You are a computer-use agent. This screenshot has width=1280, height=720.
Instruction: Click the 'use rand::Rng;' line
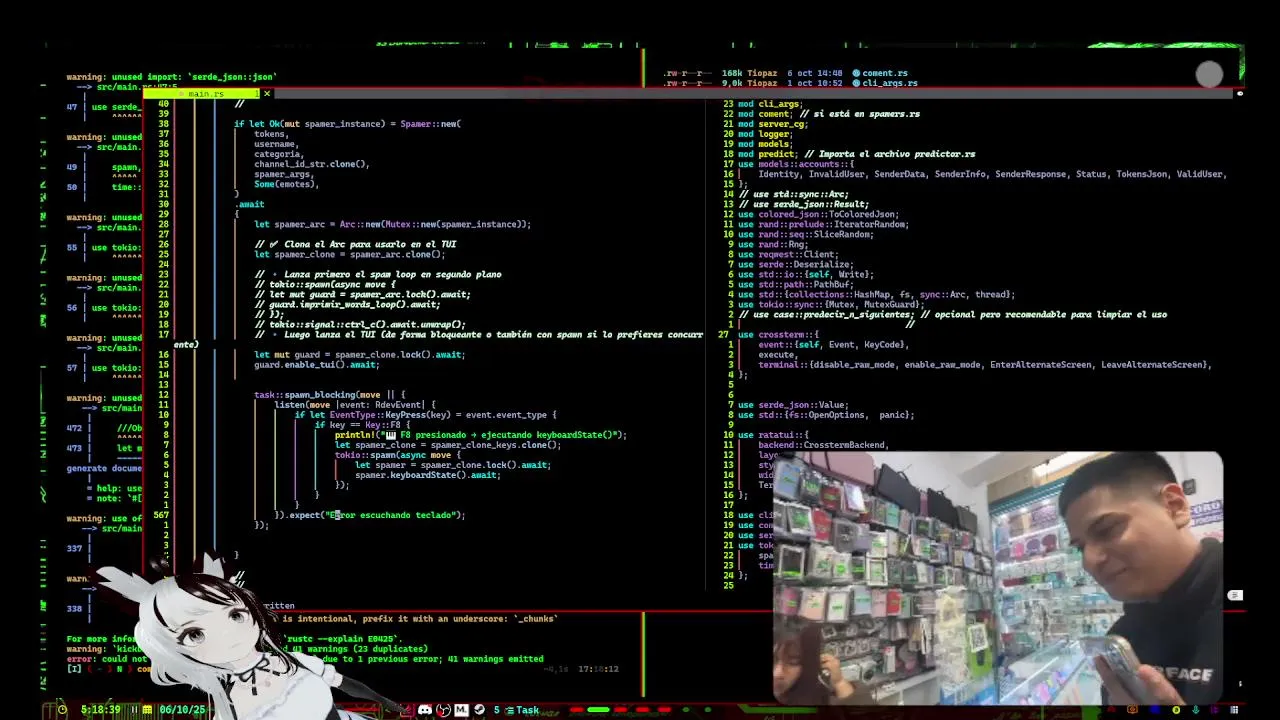pos(773,244)
